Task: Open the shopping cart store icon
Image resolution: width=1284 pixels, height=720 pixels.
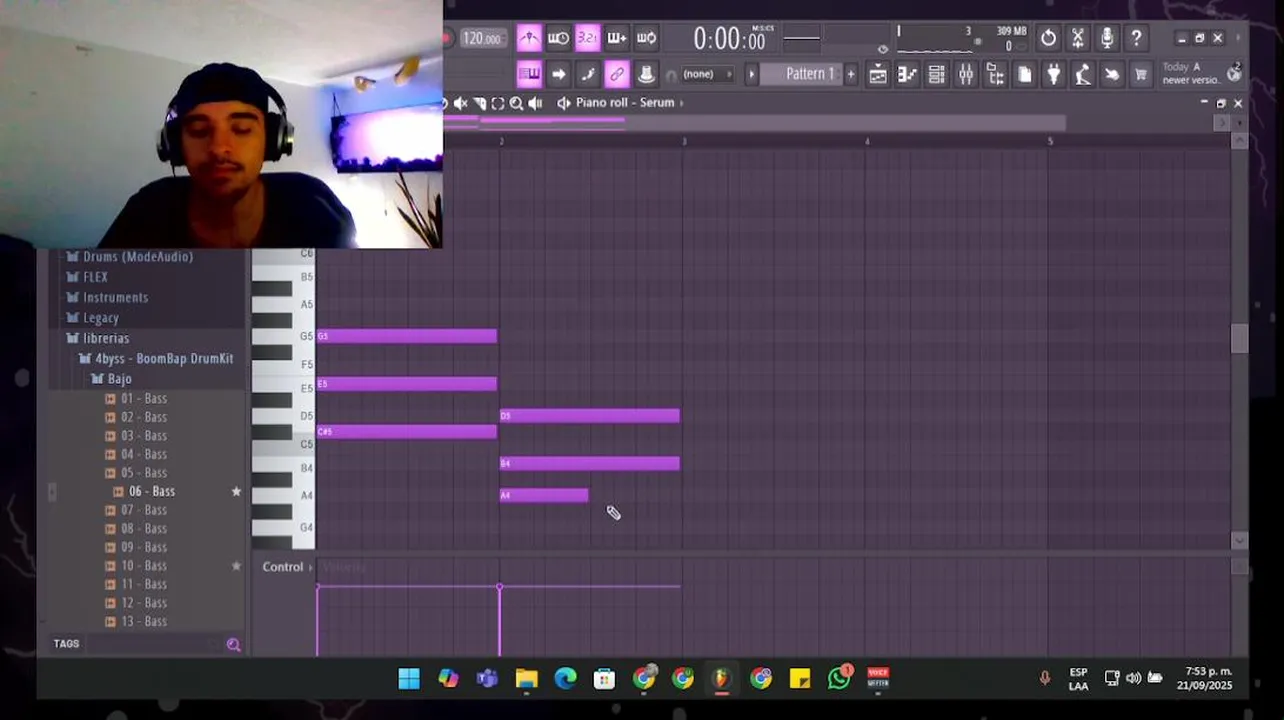Action: (1140, 74)
